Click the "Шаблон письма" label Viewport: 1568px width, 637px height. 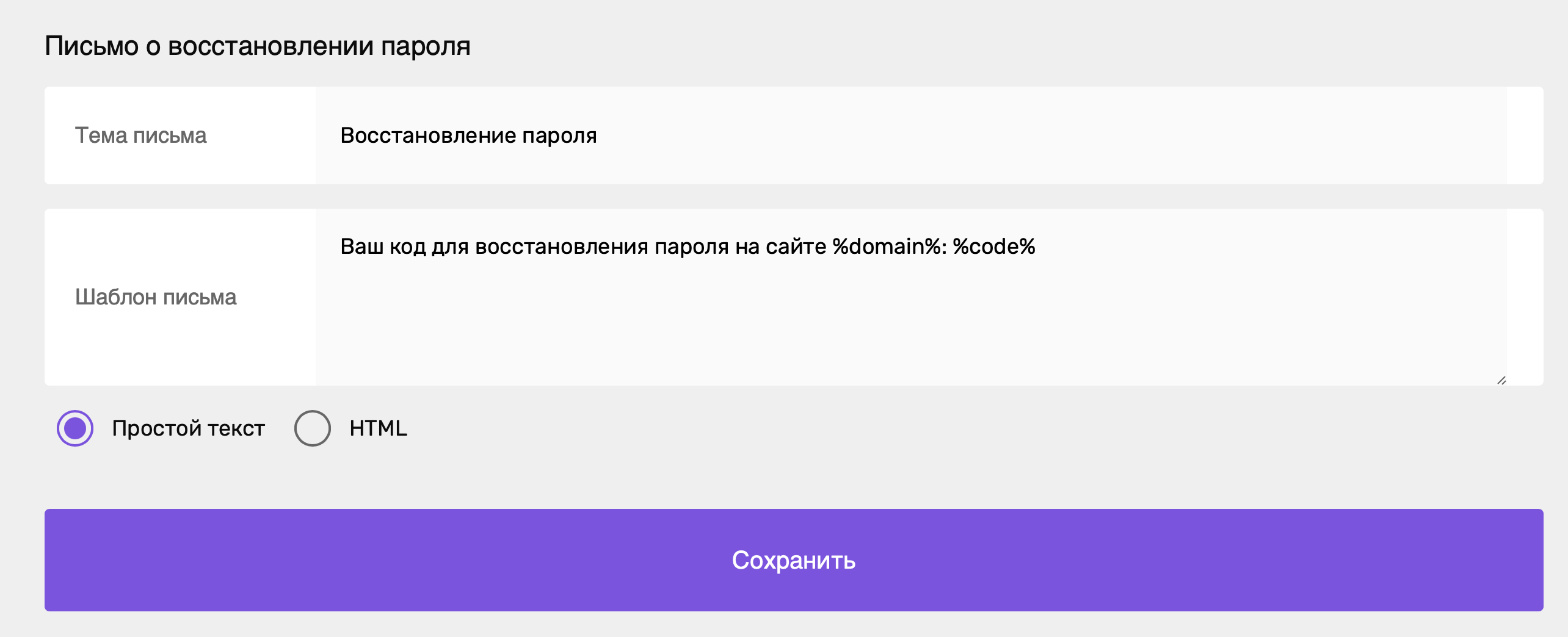tap(156, 297)
